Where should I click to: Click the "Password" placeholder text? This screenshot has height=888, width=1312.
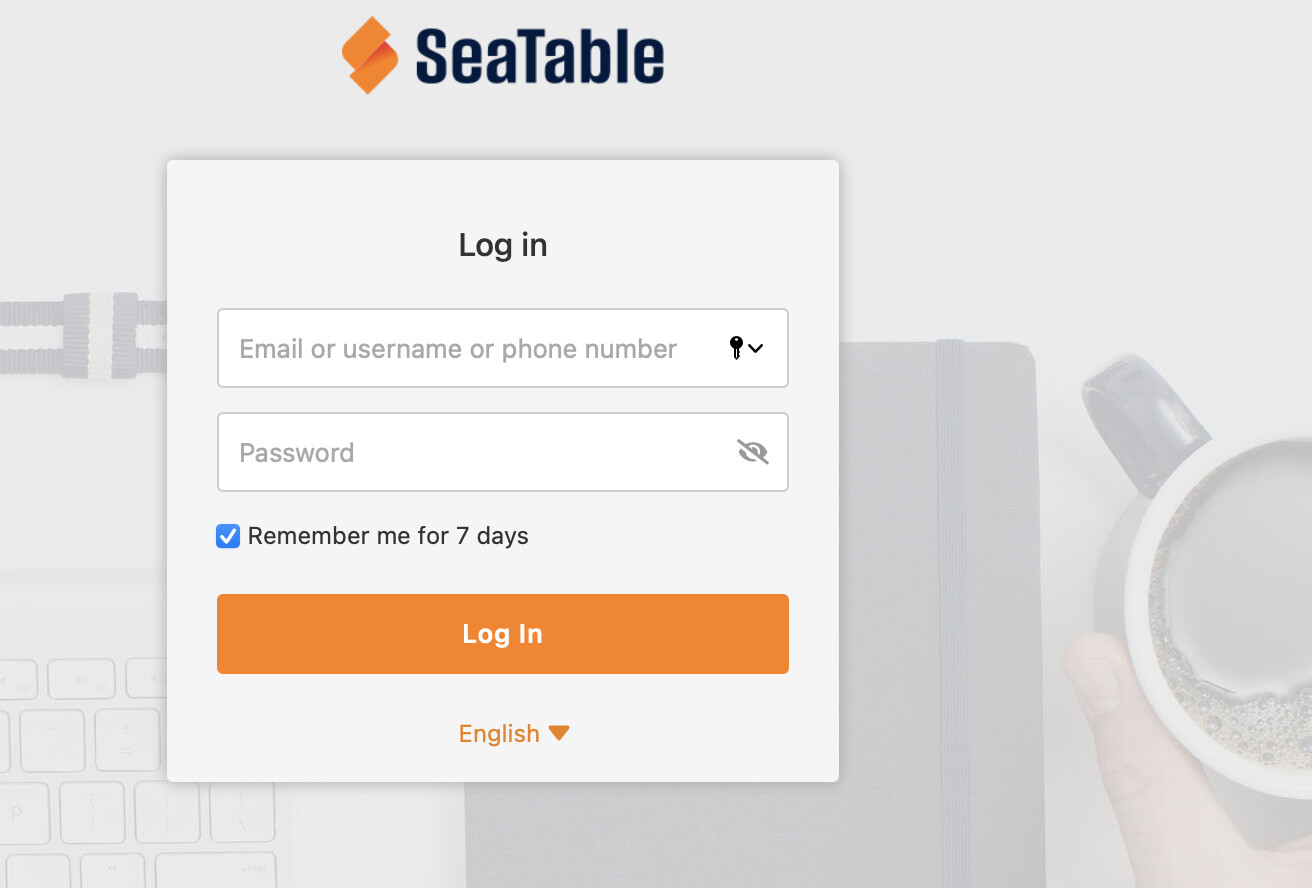coord(297,453)
